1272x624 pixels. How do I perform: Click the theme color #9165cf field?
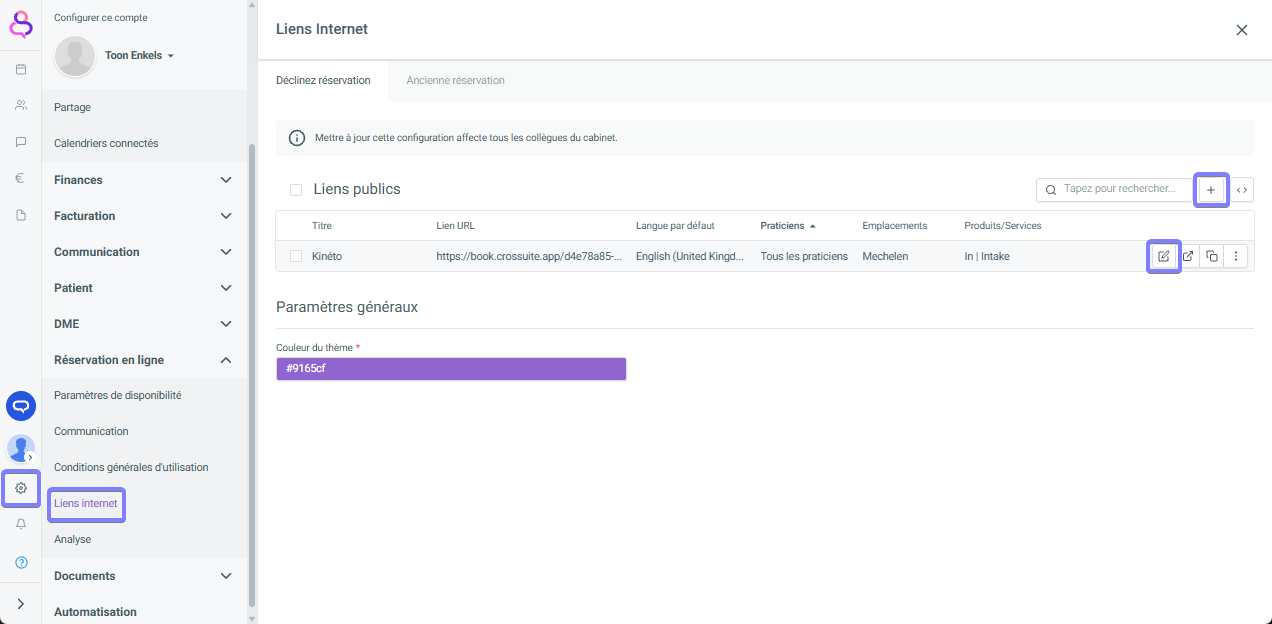(451, 369)
